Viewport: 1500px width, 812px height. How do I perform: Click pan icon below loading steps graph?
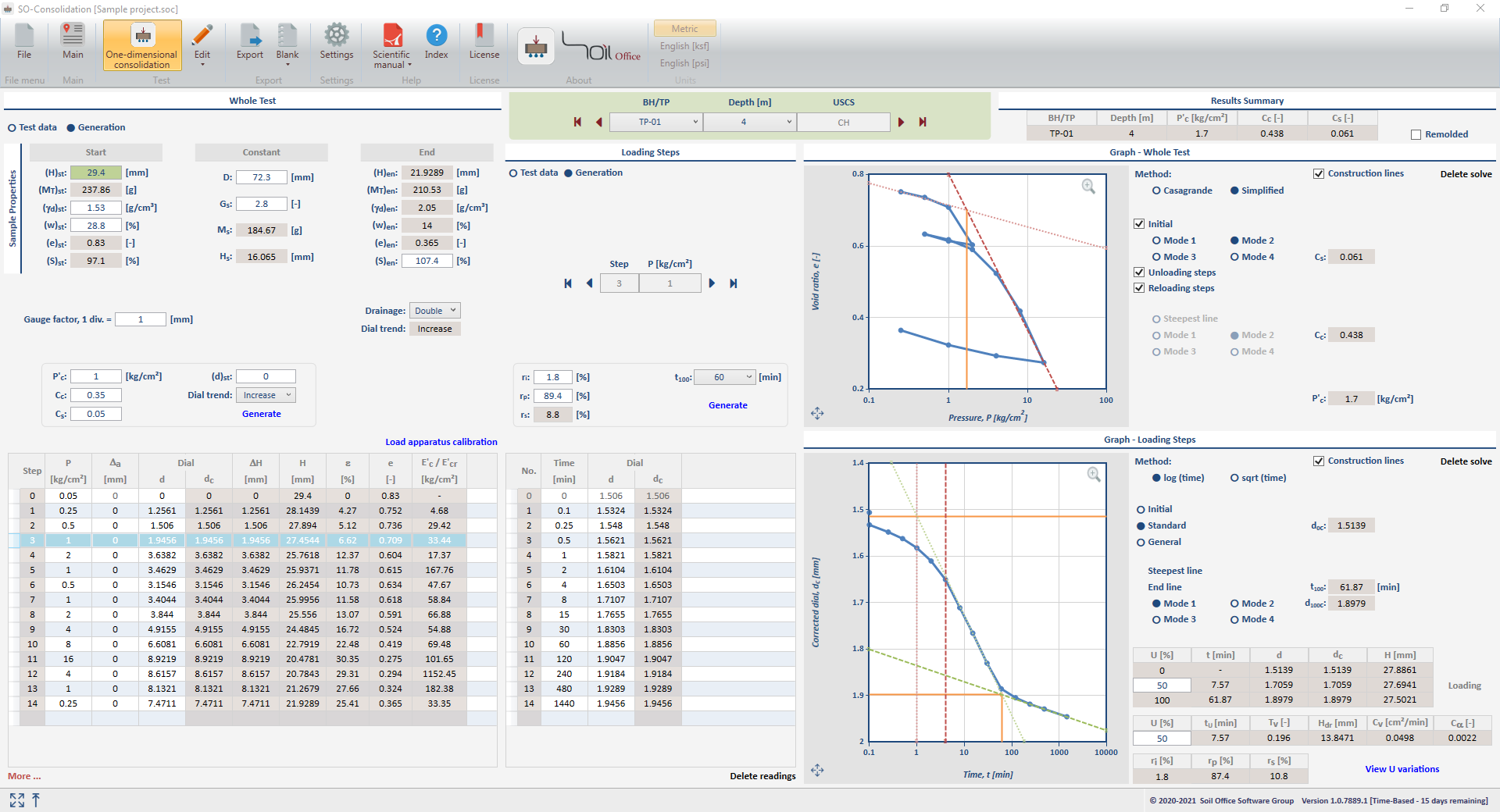click(817, 770)
